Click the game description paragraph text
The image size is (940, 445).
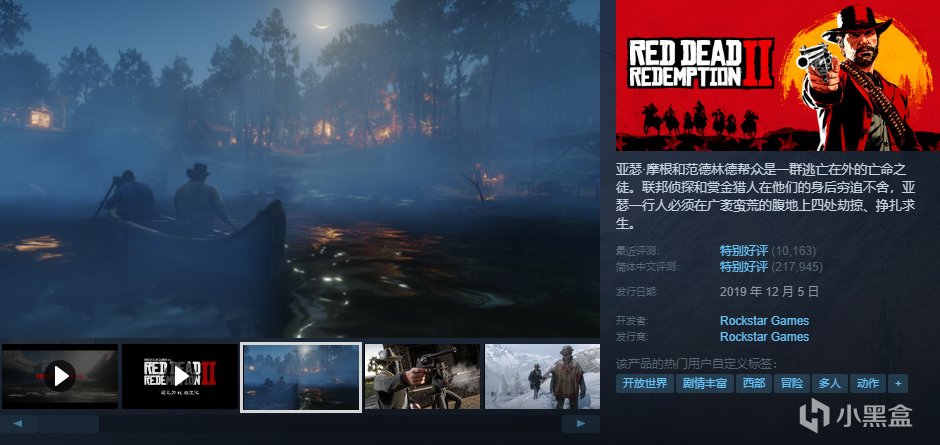(x=766, y=197)
